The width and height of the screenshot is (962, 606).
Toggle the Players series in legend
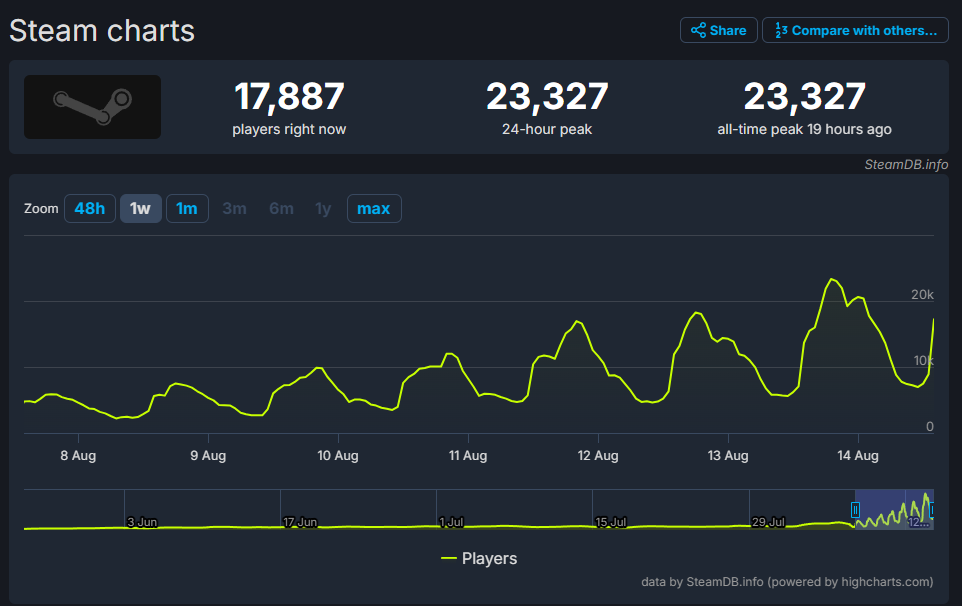(x=479, y=558)
